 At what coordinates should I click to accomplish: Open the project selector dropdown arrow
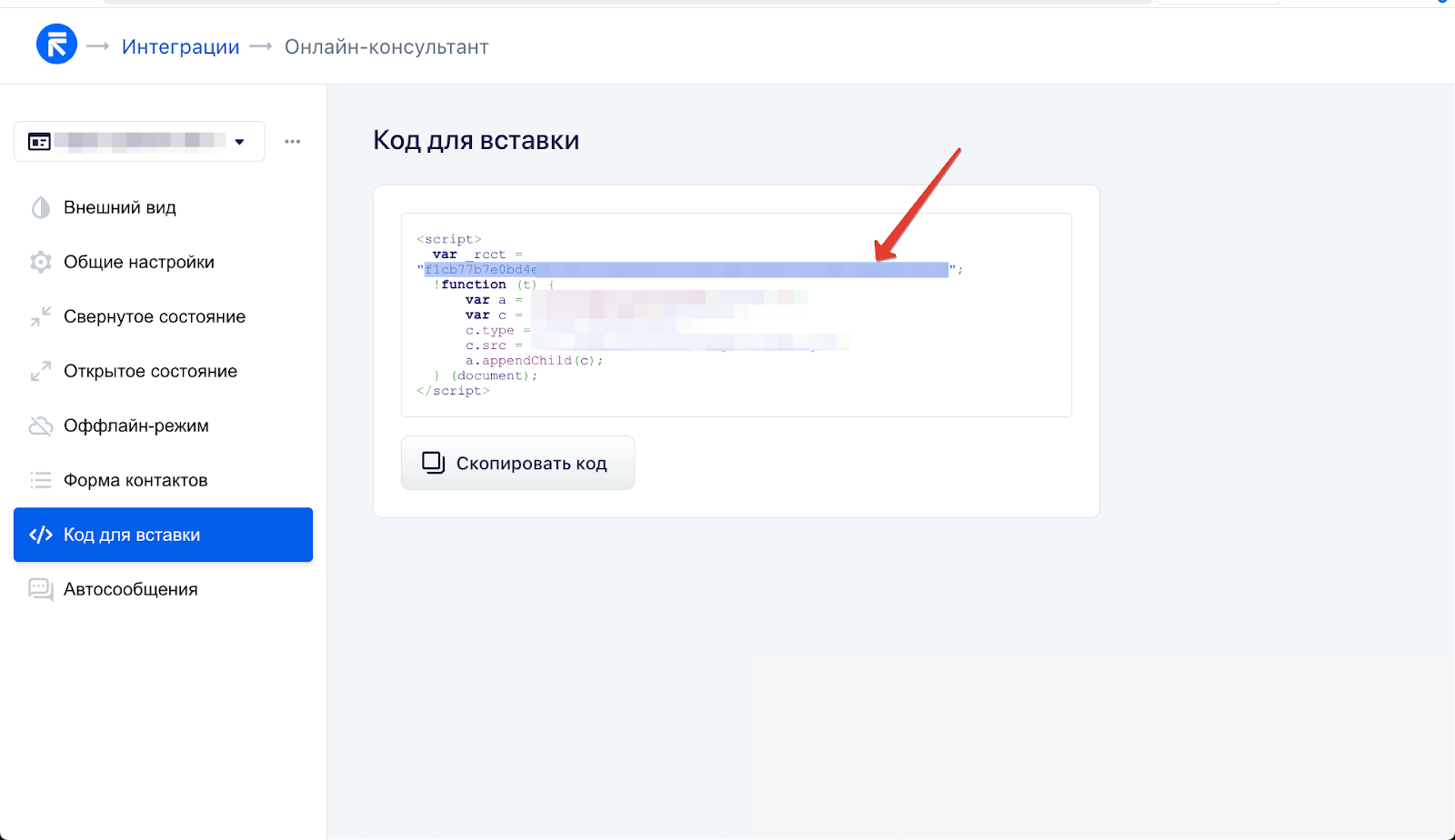239,142
